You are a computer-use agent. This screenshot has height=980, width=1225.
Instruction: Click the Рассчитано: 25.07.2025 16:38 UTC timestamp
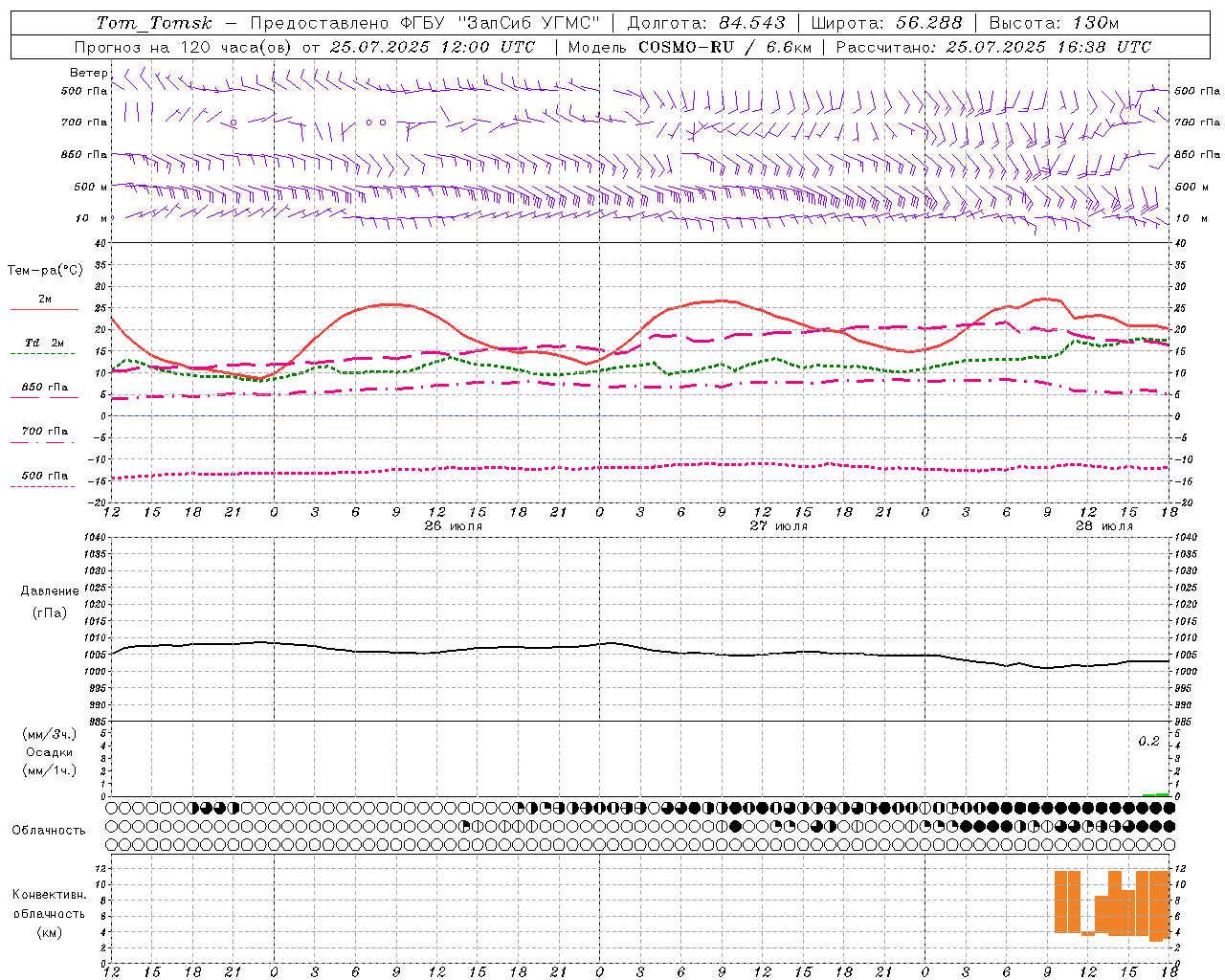(993, 47)
